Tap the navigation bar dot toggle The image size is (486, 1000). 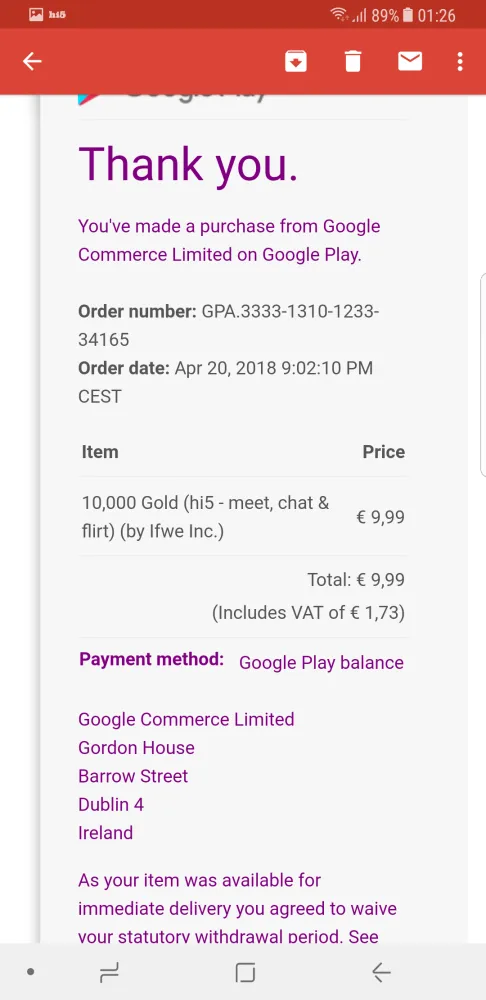click(31, 973)
